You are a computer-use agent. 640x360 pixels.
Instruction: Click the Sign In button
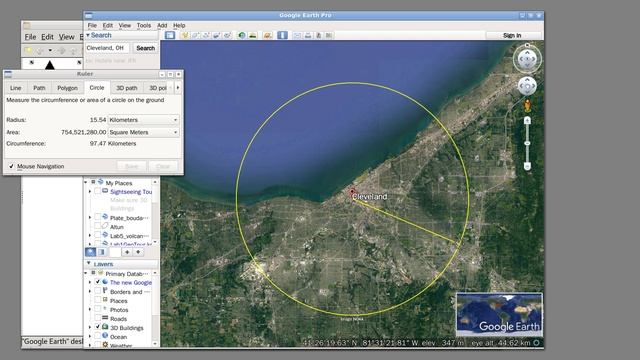tap(512, 36)
